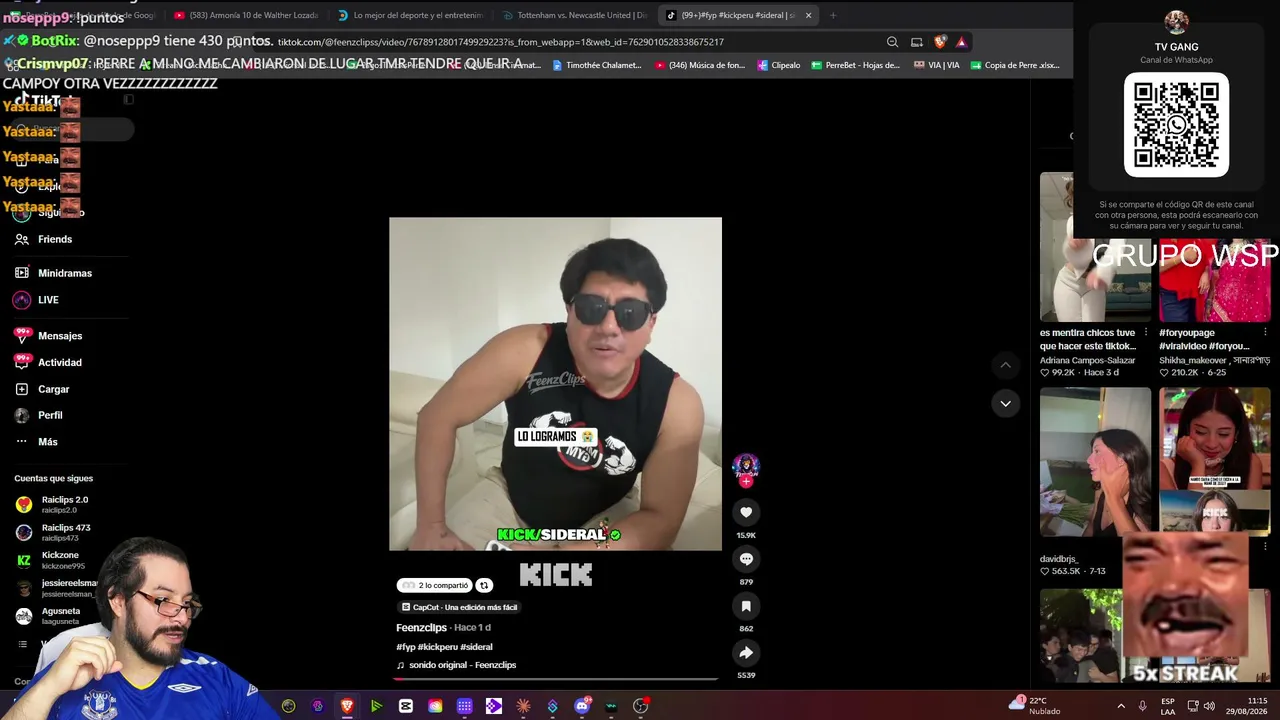This screenshot has width=1280, height=720.
Task: Open comments via the speech bubble icon
Action: [746, 559]
